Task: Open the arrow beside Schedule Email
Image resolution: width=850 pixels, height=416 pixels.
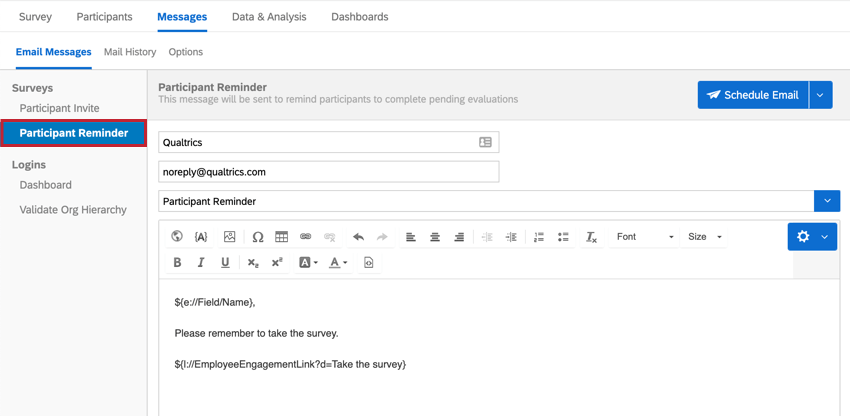Action: pyautogui.click(x=821, y=95)
